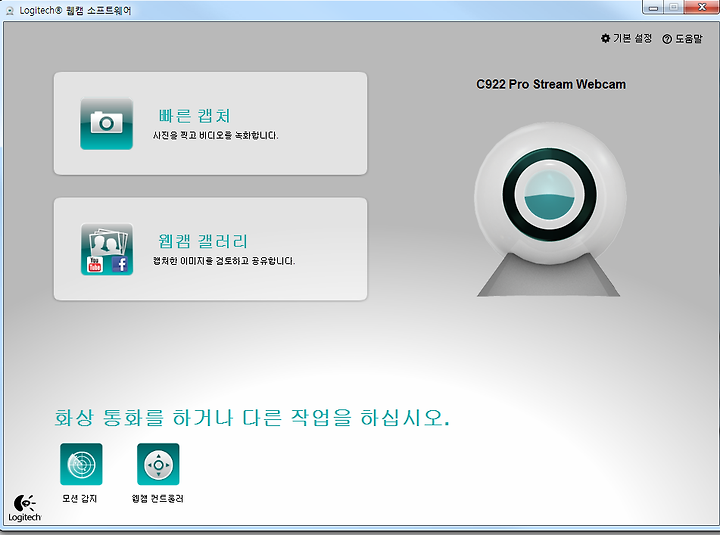
Task: Click the 화상 통화를 하거나 다른 작업을 하십시오 heading
Action: pyautogui.click(x=252, y=417)
